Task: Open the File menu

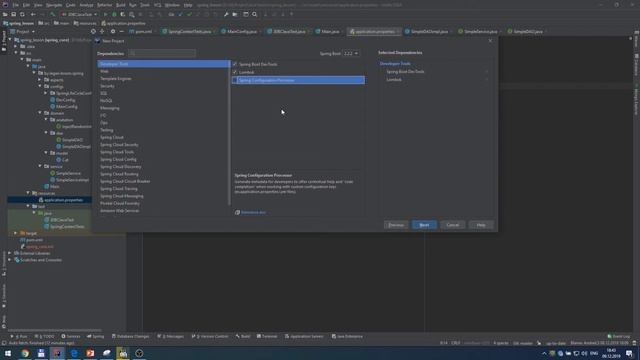Action: click(x=16, y=5)
